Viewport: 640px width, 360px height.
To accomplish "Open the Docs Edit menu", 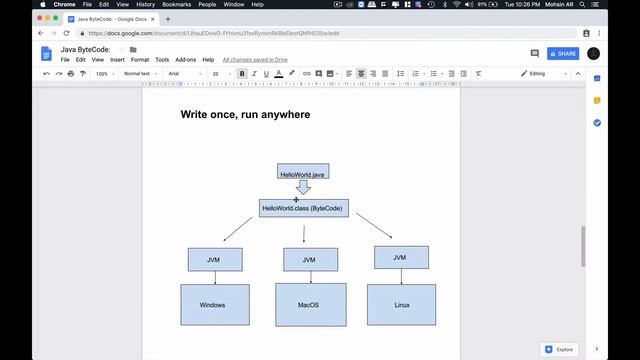I will pos(80,60).
